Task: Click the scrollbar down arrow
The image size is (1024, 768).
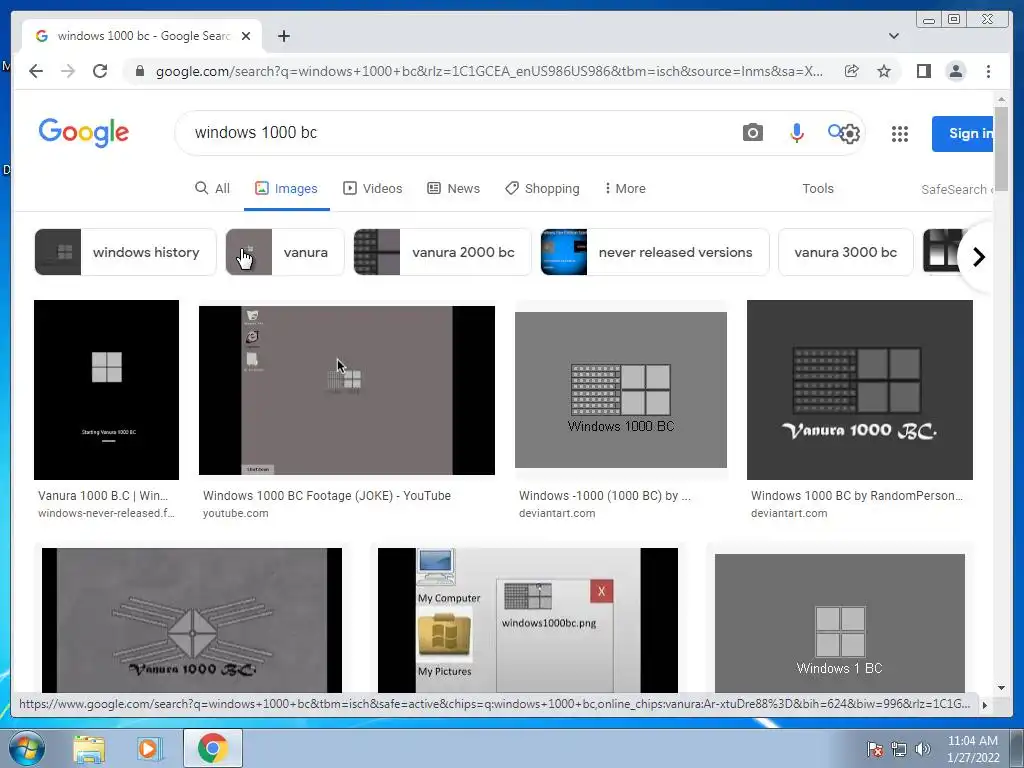Action: click(x=1001, y=688)
